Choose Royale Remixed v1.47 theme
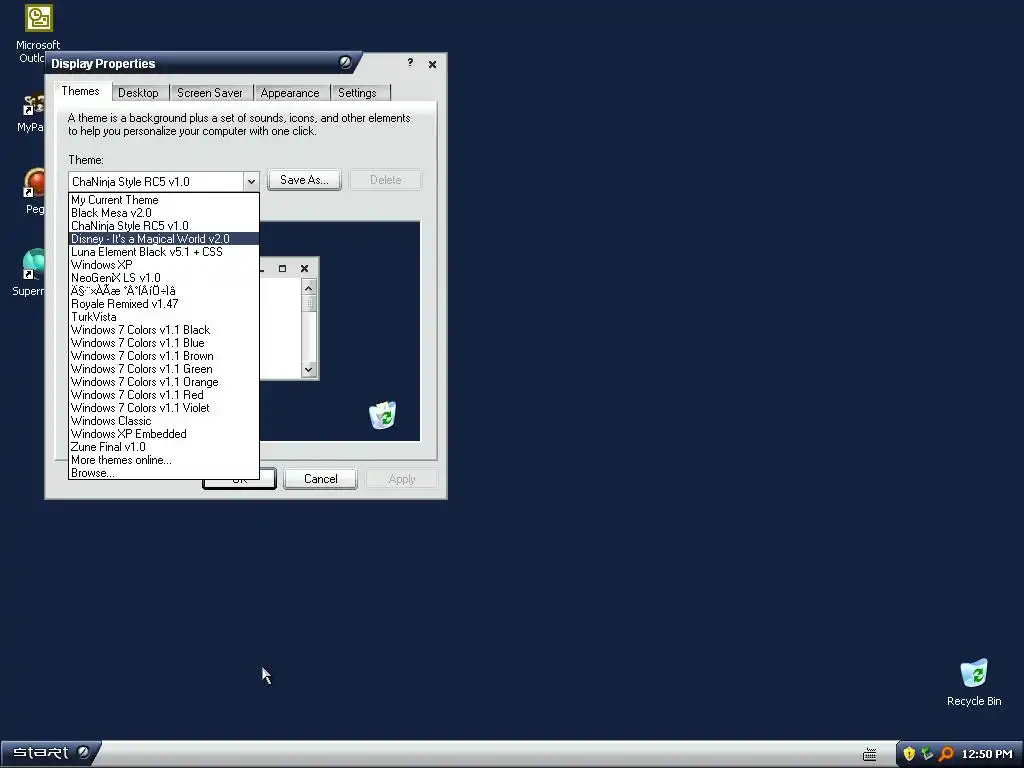1024x768 pixels. pyautogui.click(x=164, y=304)
